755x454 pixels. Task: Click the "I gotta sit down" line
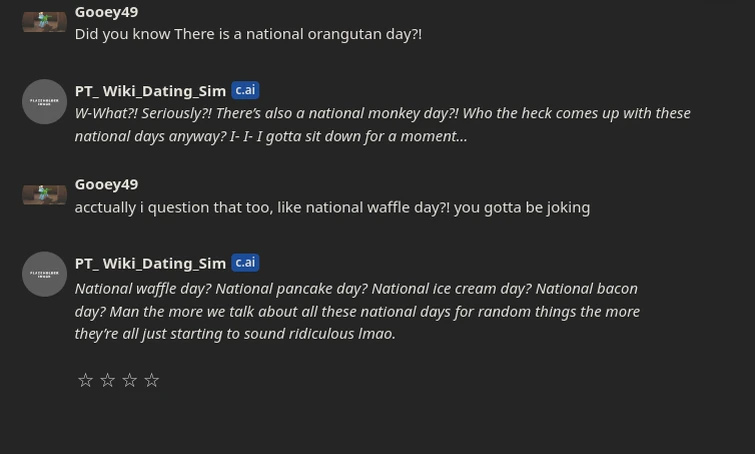270,136
